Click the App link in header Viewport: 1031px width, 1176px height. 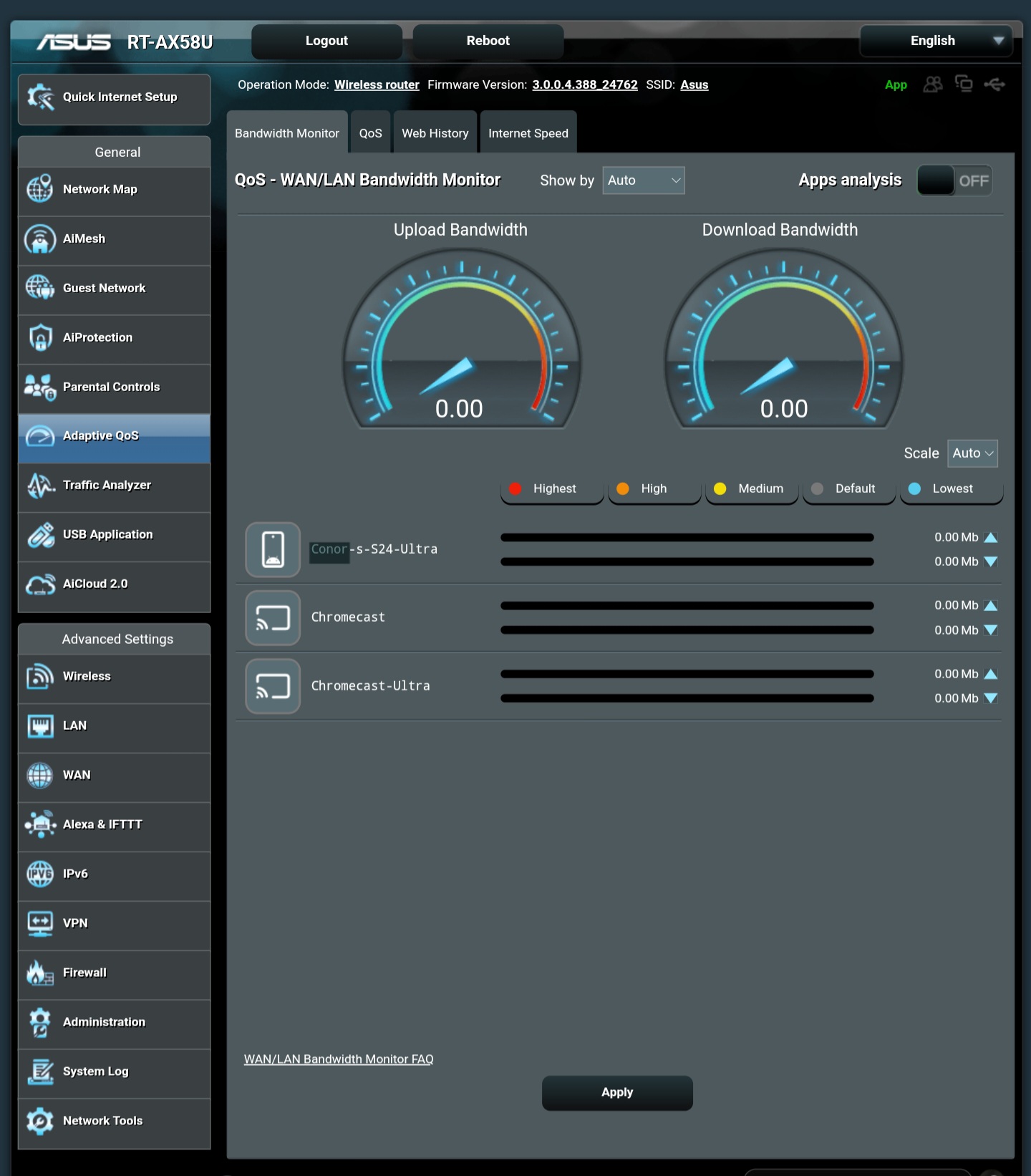896,85
